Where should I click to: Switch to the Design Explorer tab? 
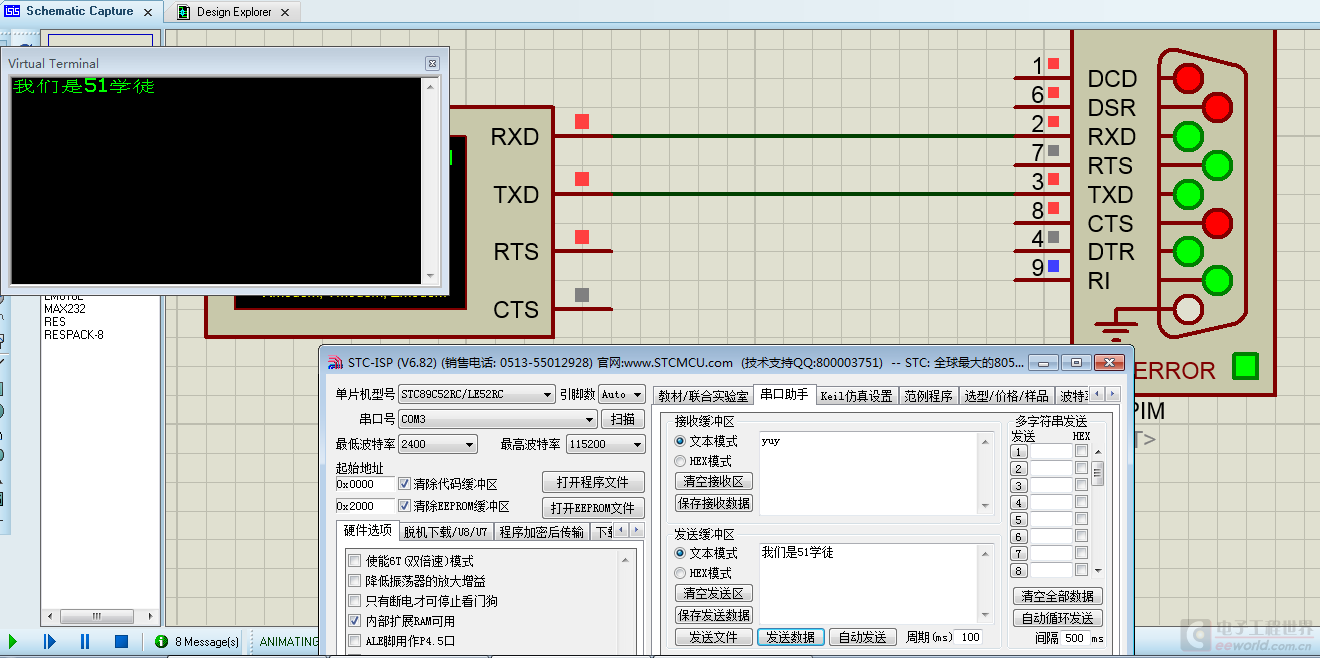[x=234, y=12]
